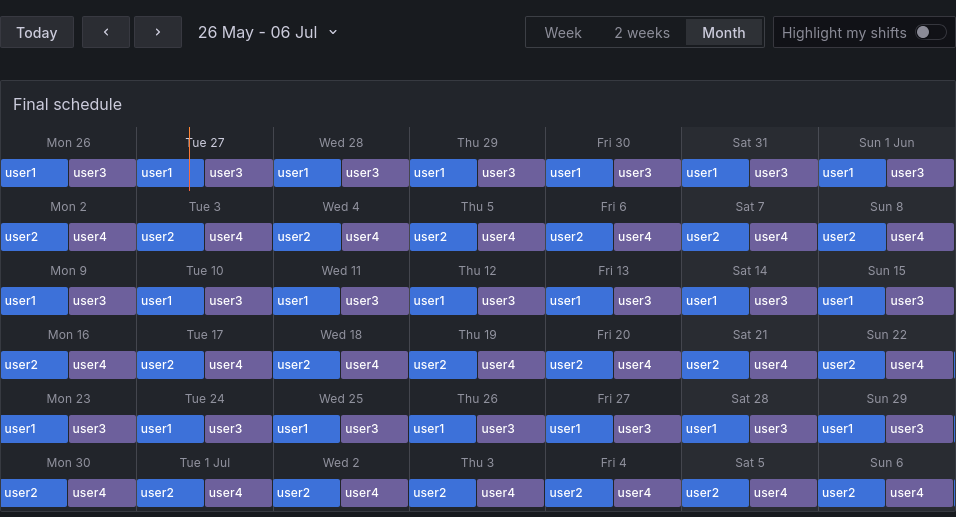Open user1 shift on Wed 11
The width and height of the screenshot is (956, 517).
pyautogui.click(x=307, y=301)
